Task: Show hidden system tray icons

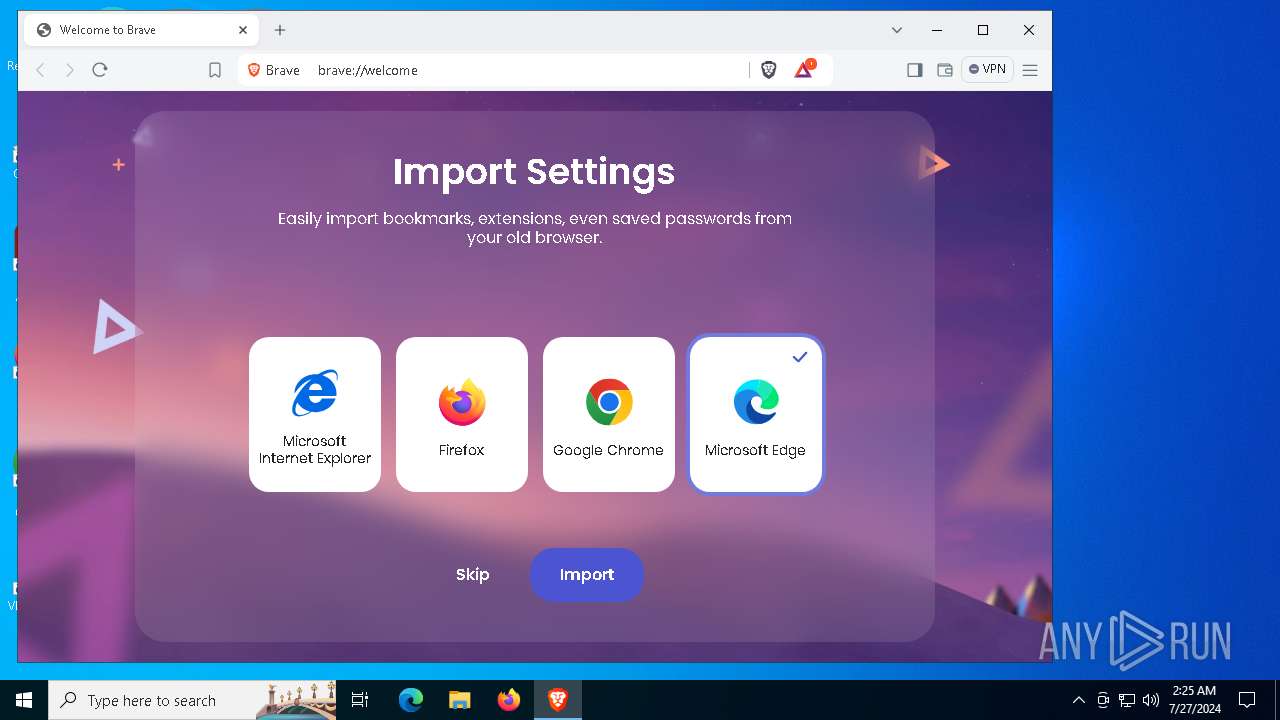Action: pos(1078,700)
